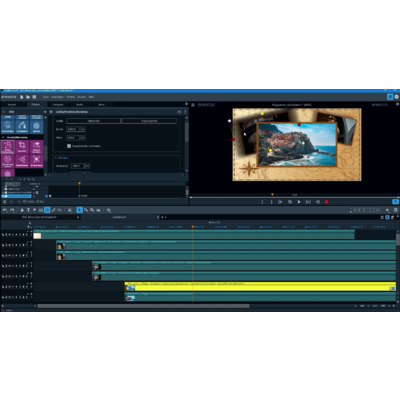Click the wrench icon in the timeline toolbar
400x400 pixels.
coord(109,210)
